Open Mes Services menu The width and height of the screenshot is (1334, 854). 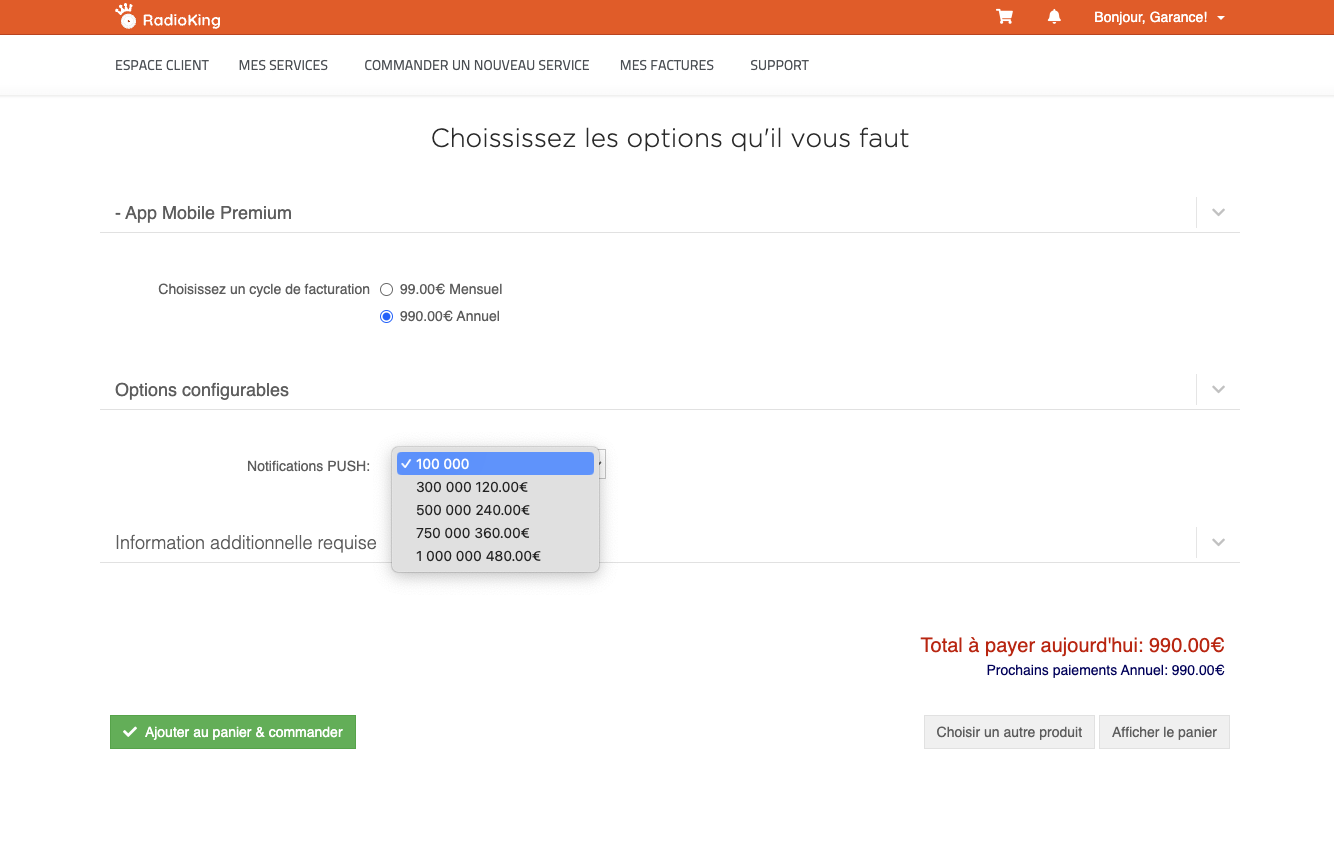pos(283,65)
